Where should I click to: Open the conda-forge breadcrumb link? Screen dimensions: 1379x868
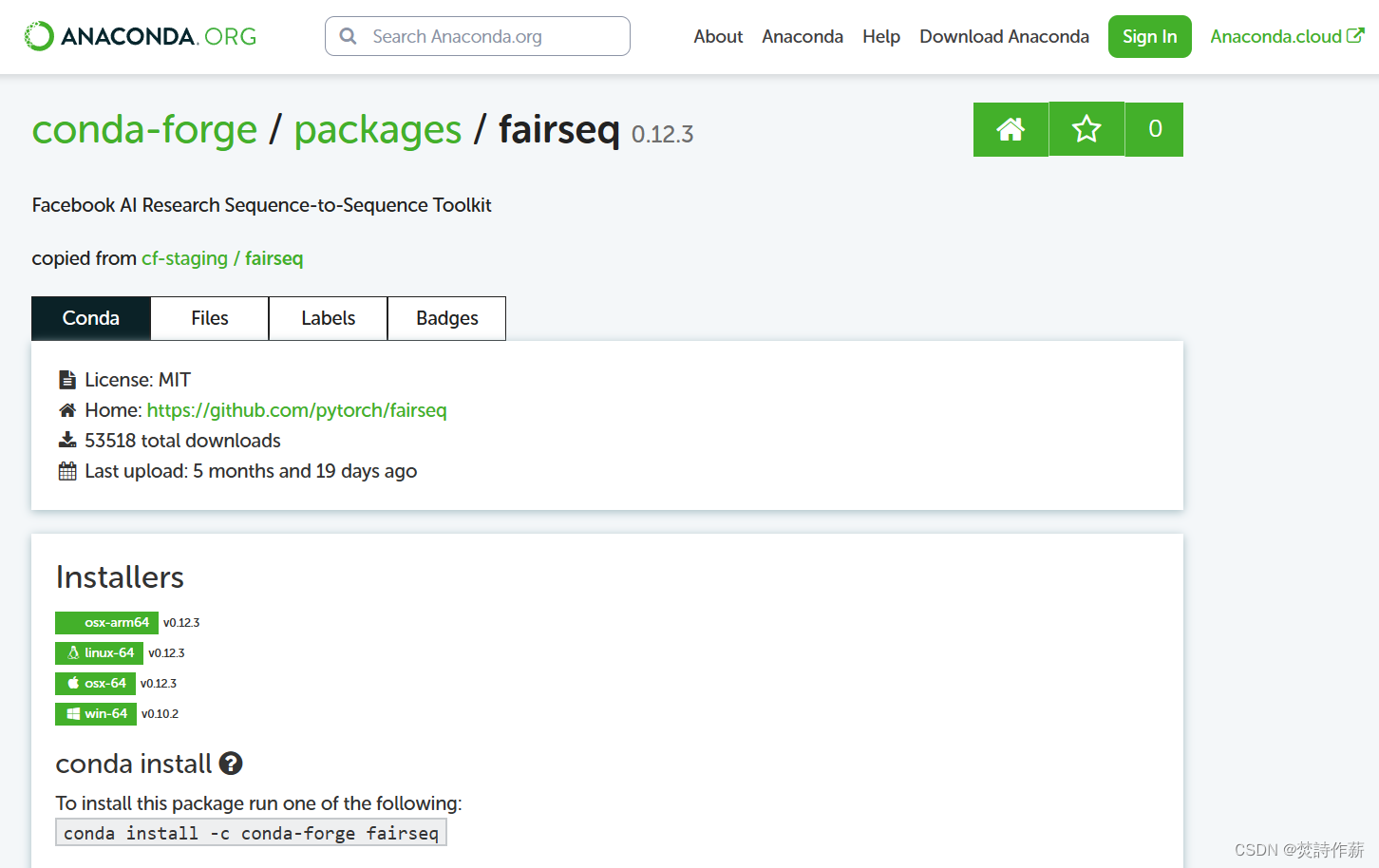(x=144, y=129)
